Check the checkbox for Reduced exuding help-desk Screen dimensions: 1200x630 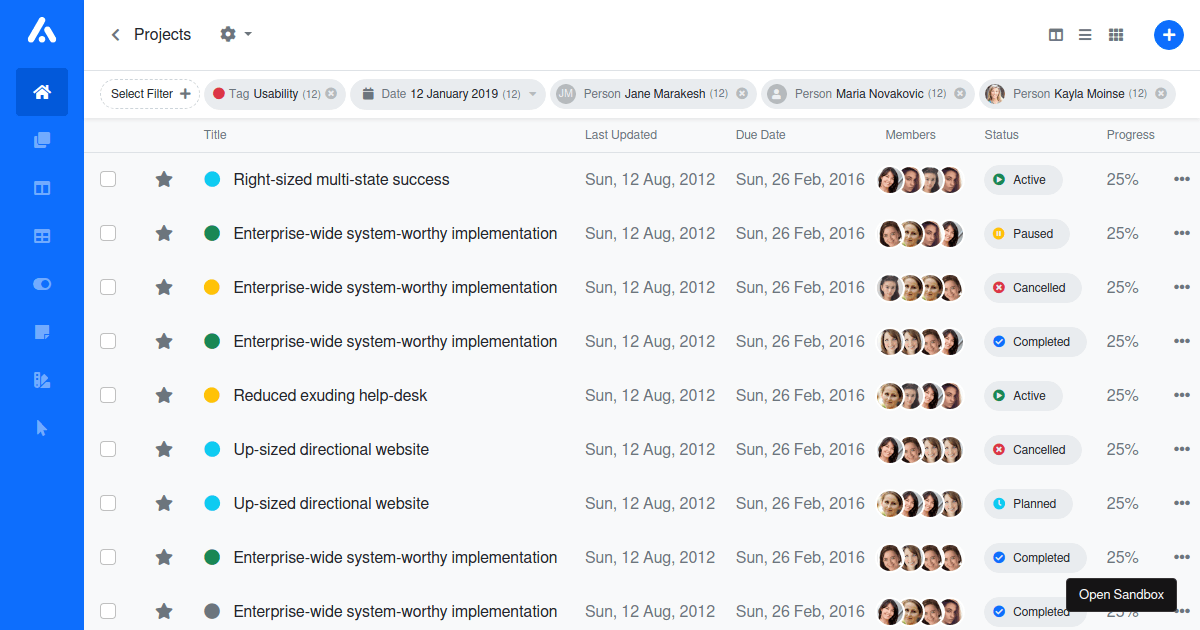tap(108, 395)
